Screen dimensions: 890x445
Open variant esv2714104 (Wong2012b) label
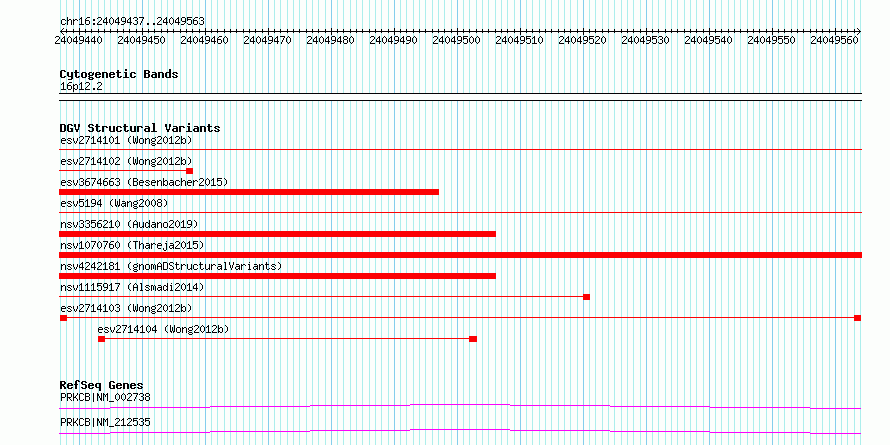pos(163,329)
